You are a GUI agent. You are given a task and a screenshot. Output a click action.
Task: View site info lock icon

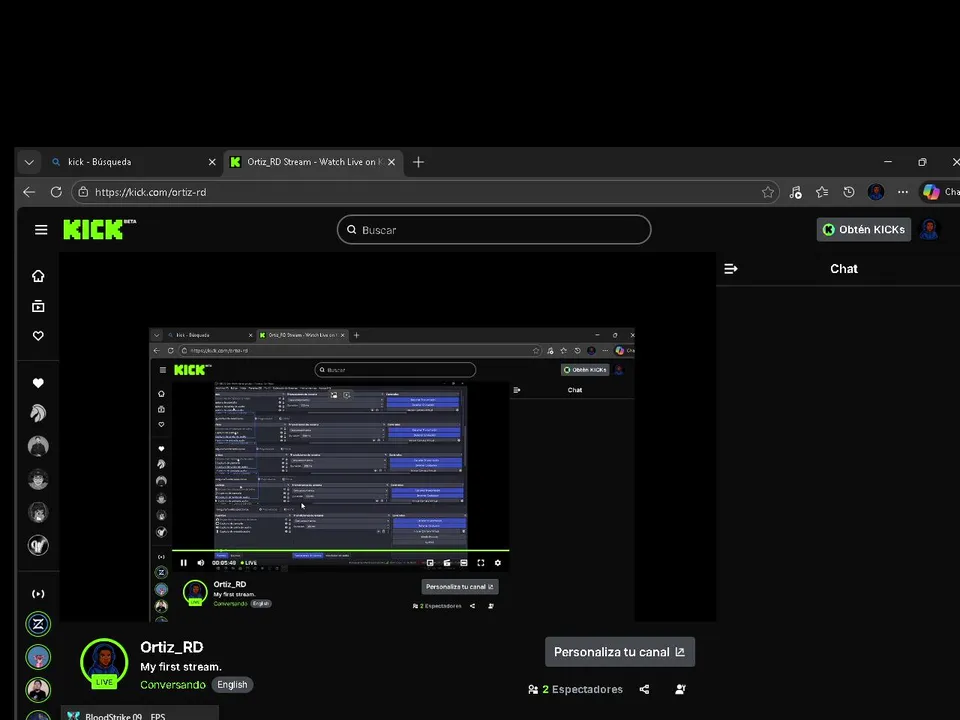point(83,192)
